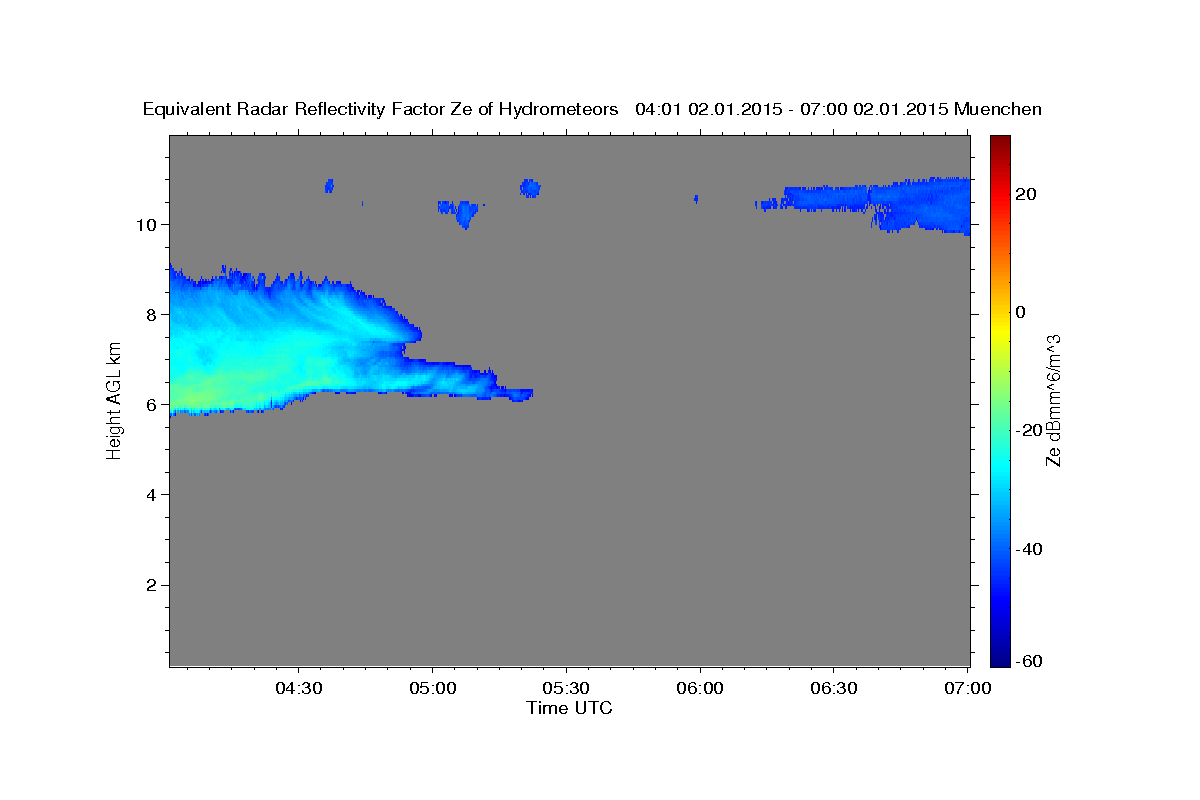
Task: Click the date range text '04:01 02.01.2015 - 07:00 02.01.2015 Muenchen'
Action: pos(838,110)
